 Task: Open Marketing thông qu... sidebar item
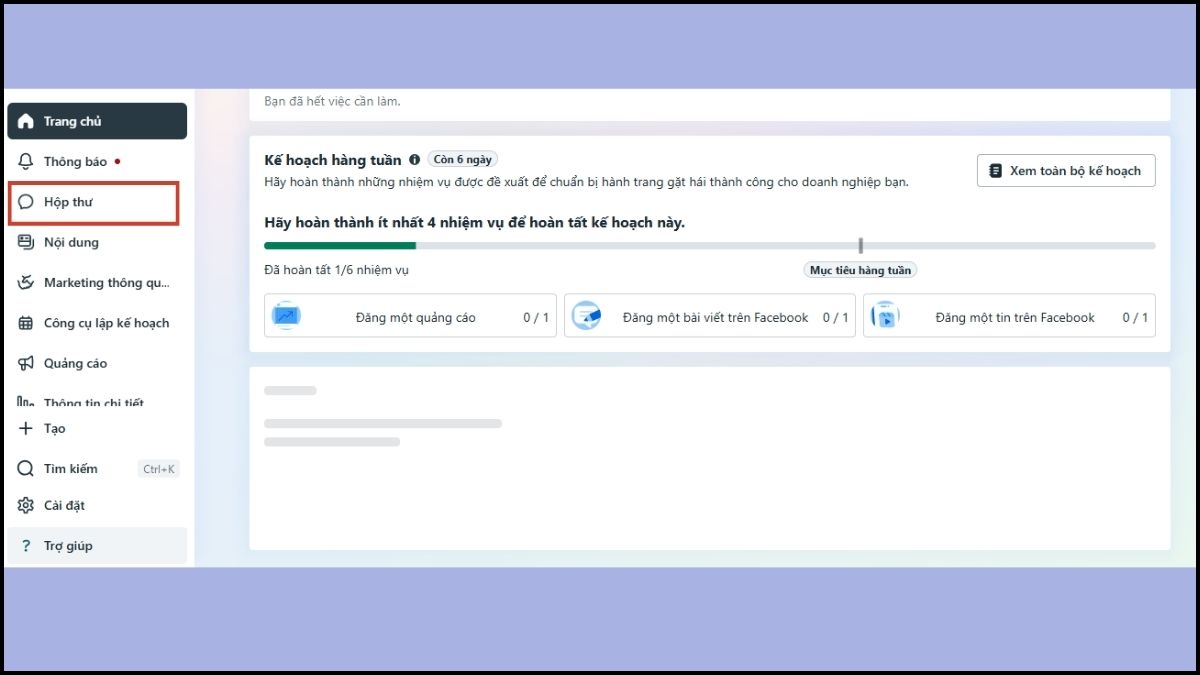click(97, 283)
